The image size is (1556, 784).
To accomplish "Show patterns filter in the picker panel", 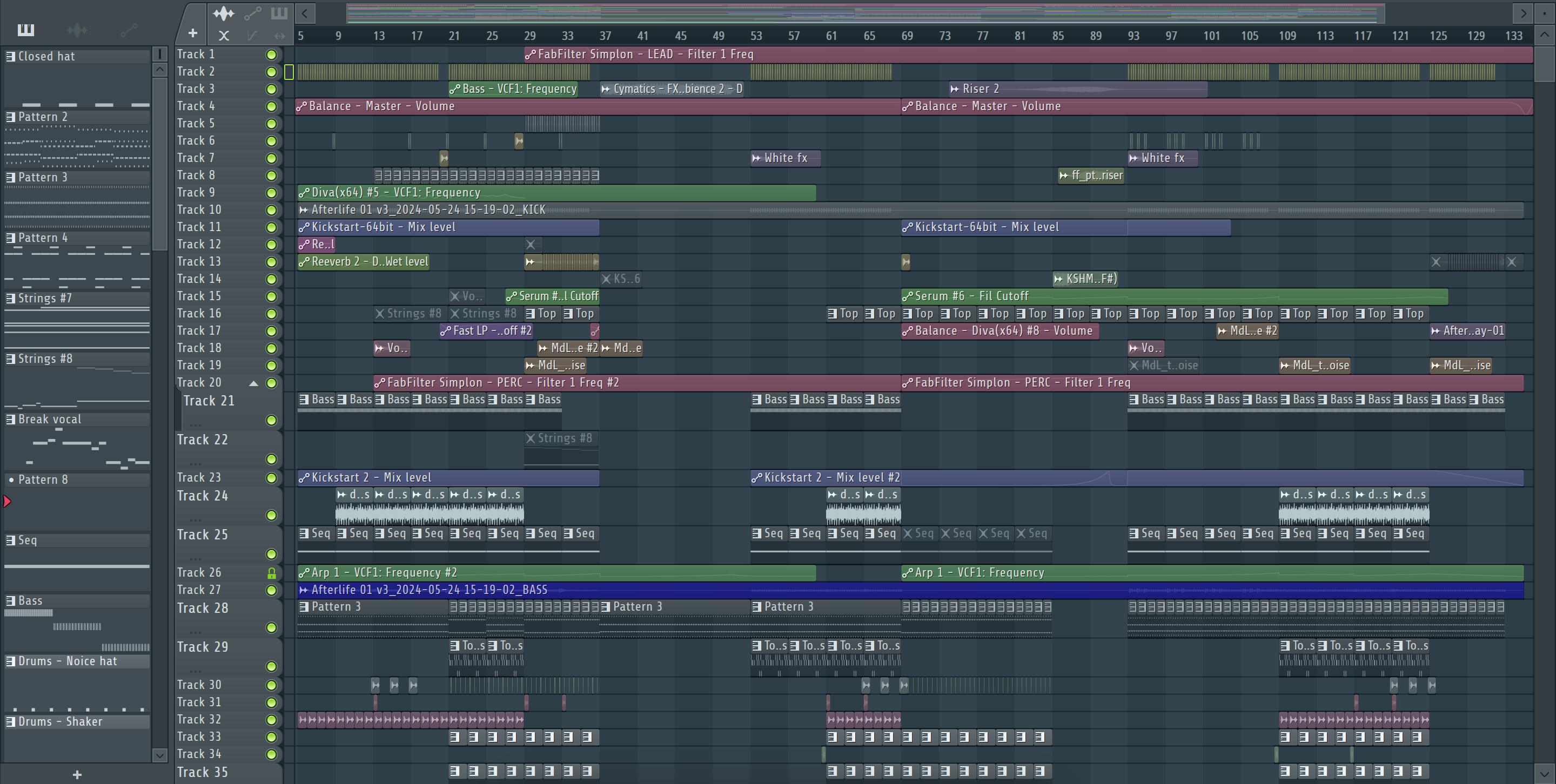I will pyautogui.click(x=26, y=30).
